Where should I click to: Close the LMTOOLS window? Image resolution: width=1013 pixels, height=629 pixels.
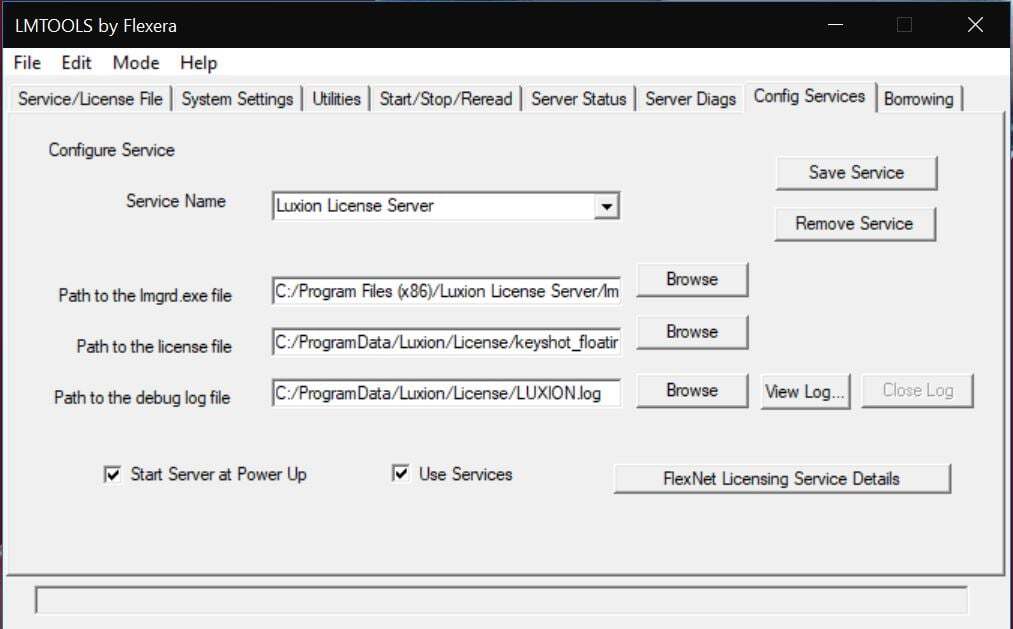[975, 25]
